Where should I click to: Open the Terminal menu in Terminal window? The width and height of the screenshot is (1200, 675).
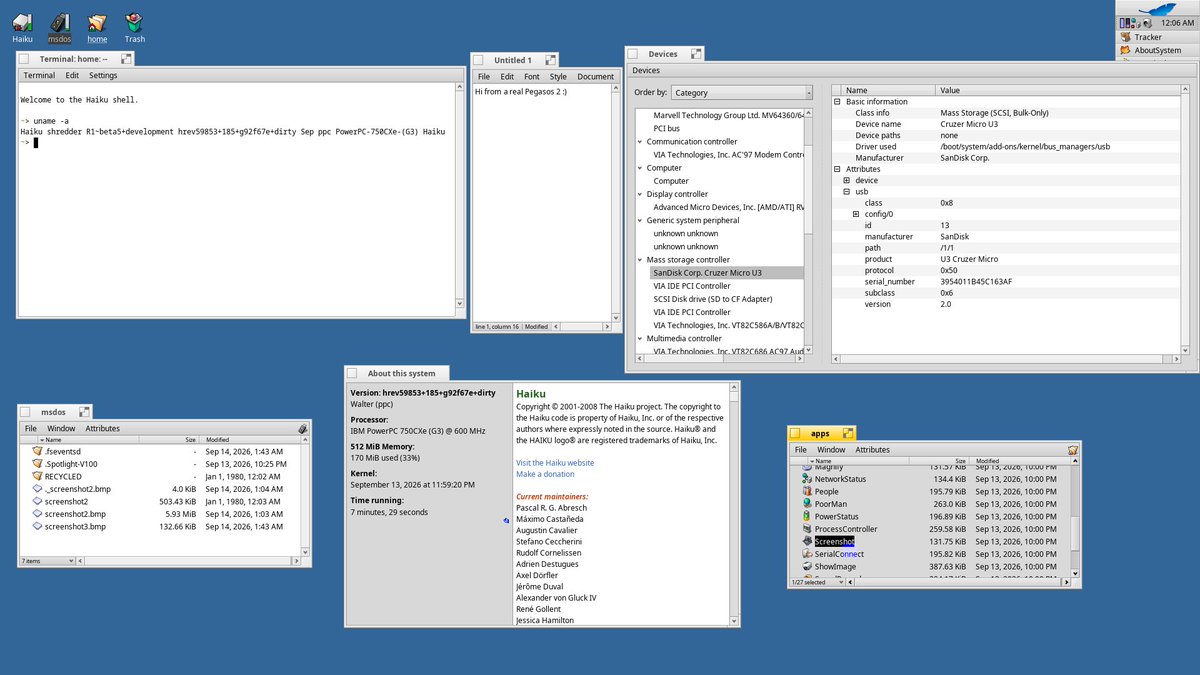tap(39, 75)
